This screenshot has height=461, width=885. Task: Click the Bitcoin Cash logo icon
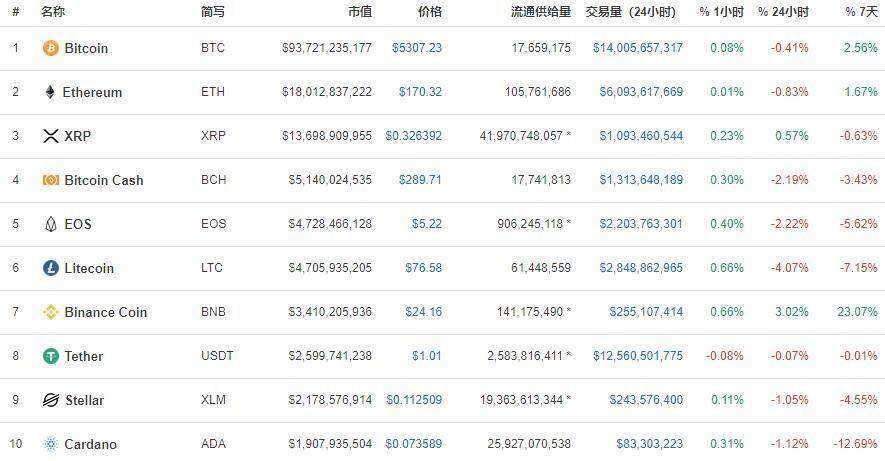(x=50, y=180)
